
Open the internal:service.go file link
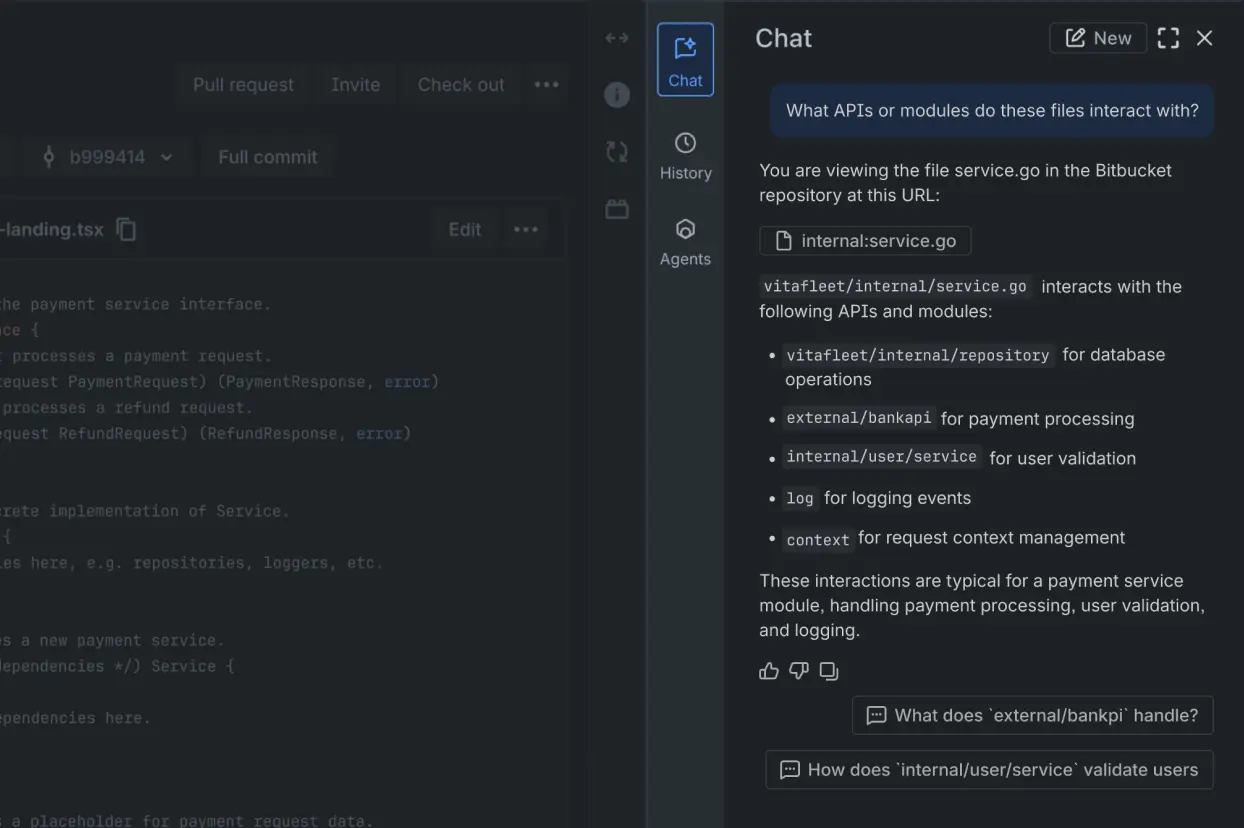[x=865, y=241]
